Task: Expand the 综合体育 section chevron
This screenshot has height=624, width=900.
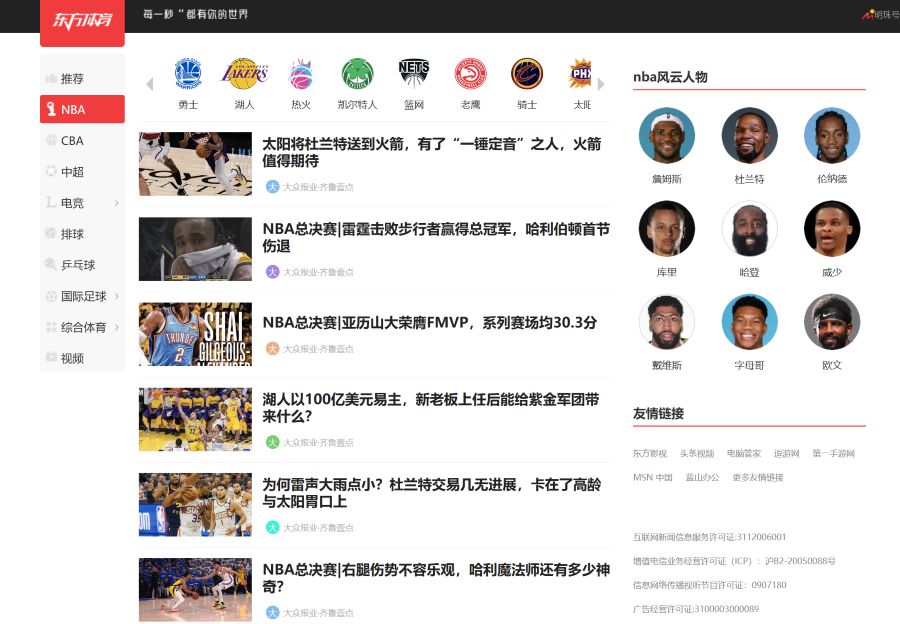Action: (x=118, y=326)
